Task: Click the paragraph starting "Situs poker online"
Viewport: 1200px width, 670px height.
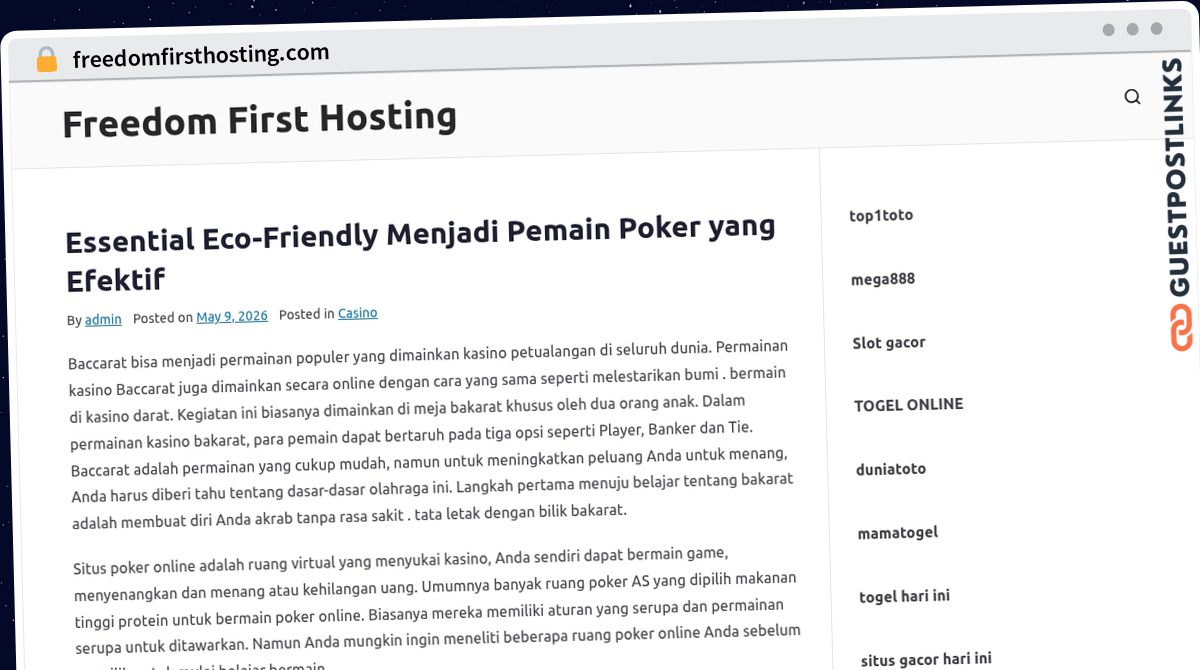Action: 438,610
